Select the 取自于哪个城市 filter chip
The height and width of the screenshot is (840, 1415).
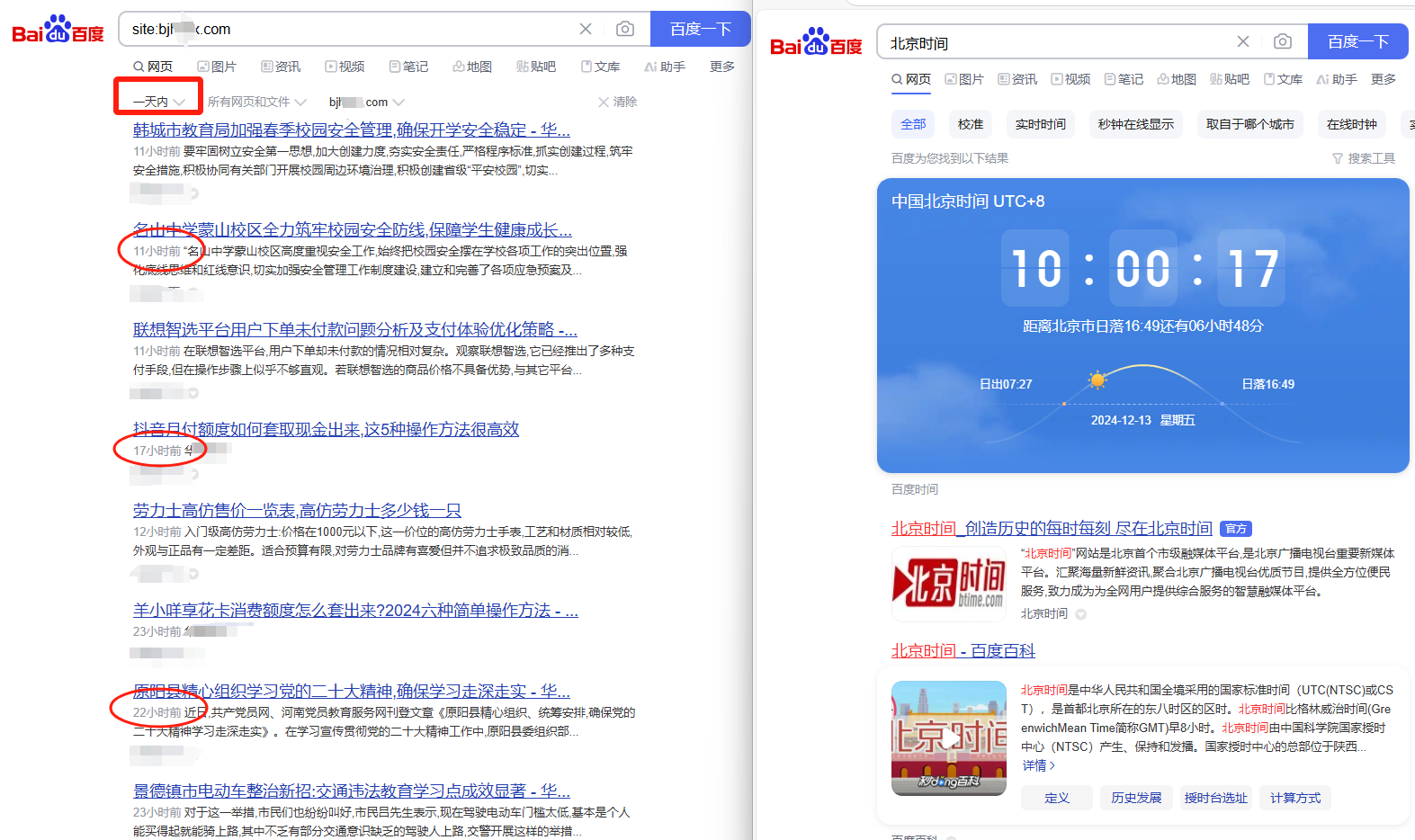click(1250, 124)
